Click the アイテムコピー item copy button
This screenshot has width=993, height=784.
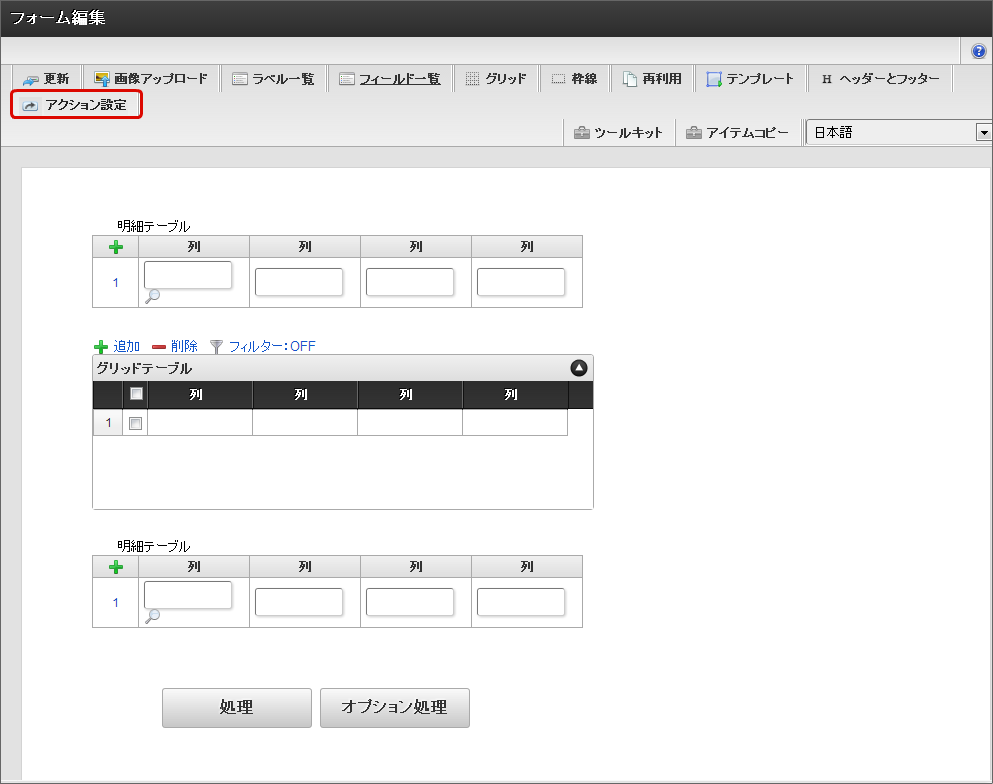[x=738, y=133]
